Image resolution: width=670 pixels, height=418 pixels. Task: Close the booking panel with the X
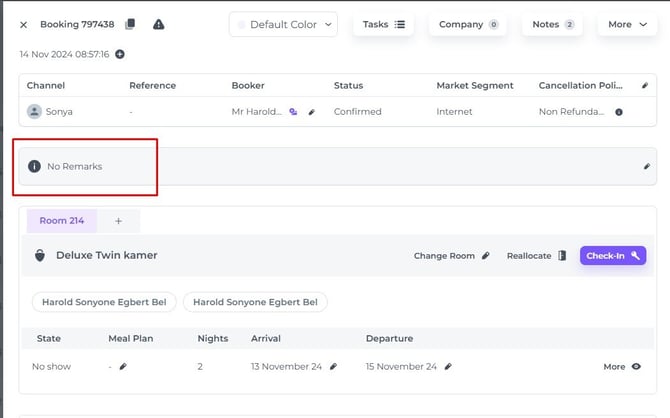pos(24,24)
